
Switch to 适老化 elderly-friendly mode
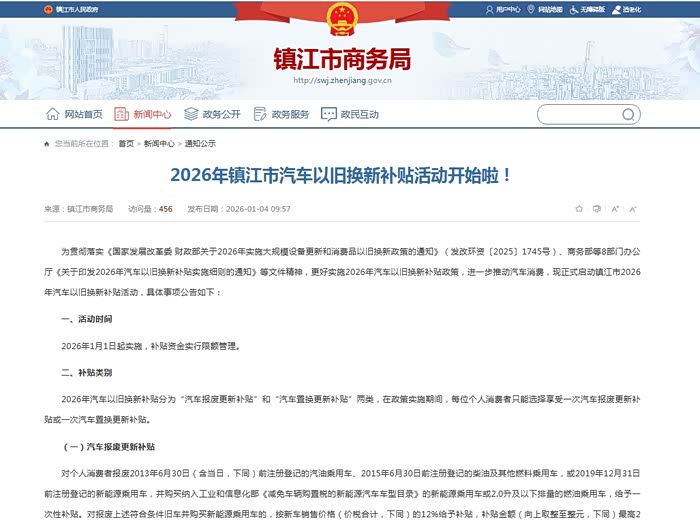(x=626, y=9)
